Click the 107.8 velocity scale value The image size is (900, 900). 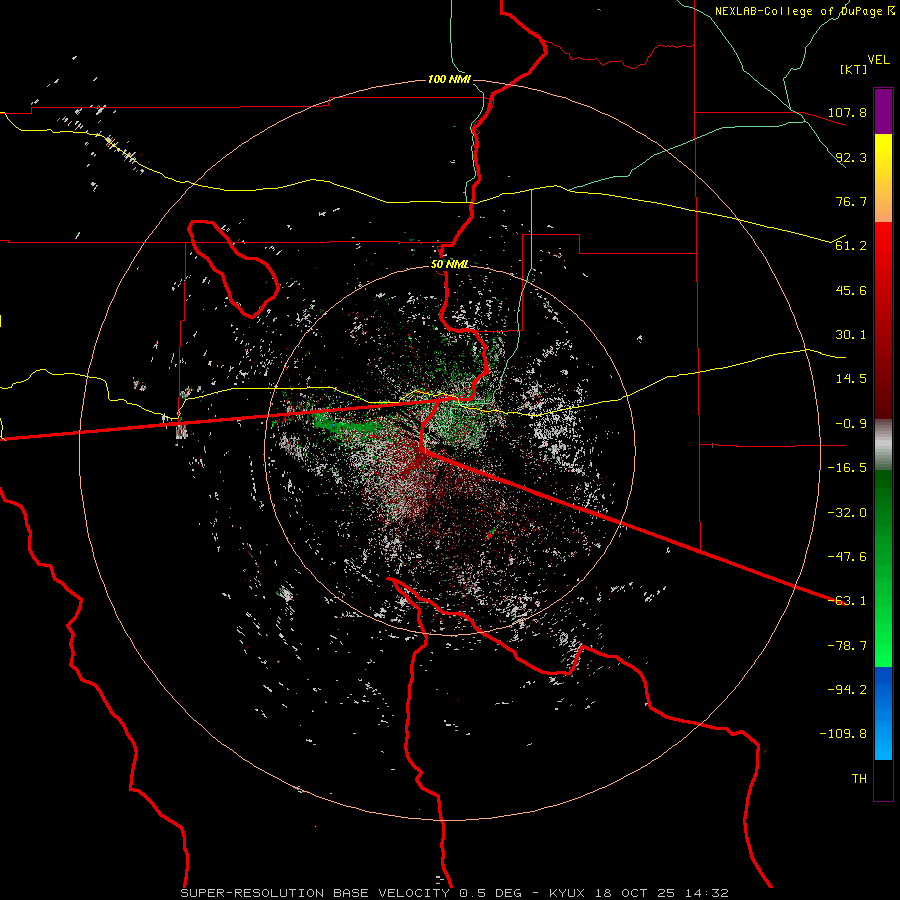click(847, 112)
